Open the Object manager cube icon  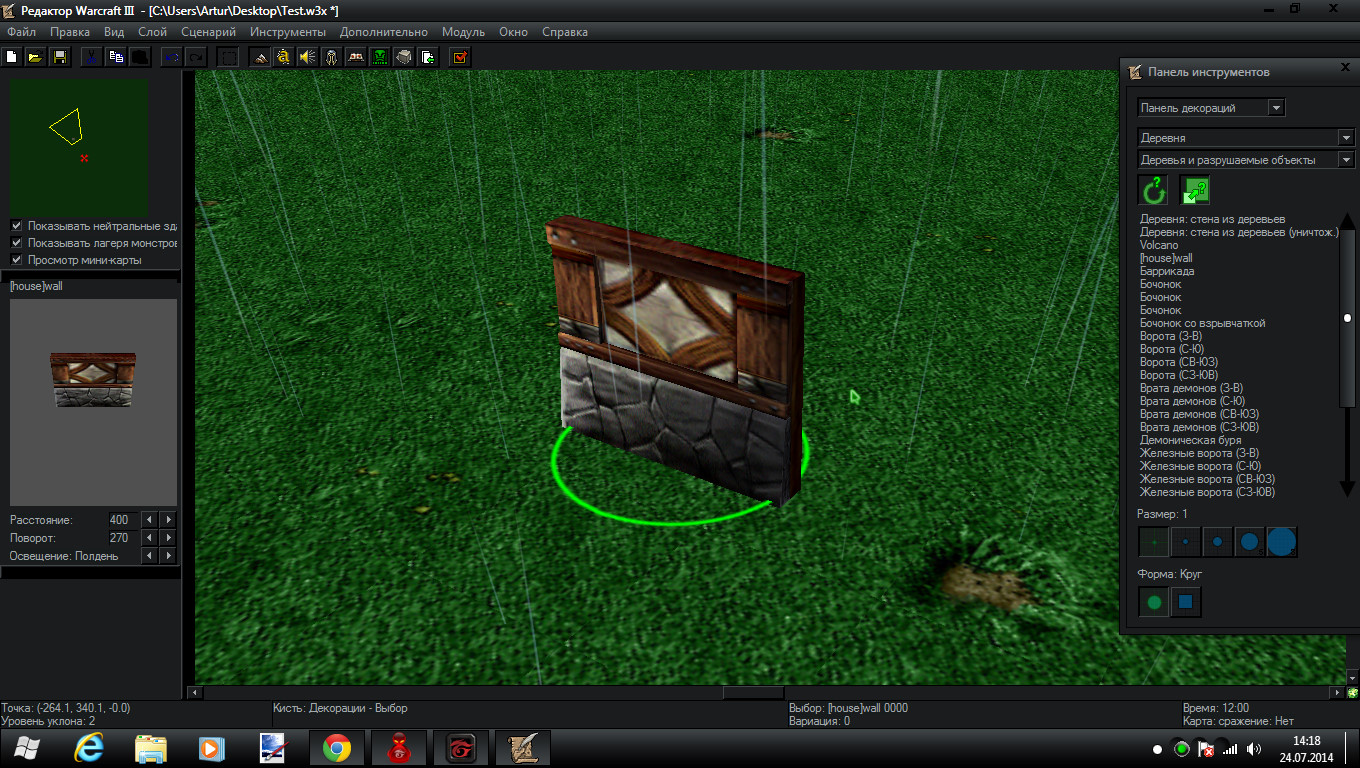tap(404, 57)
